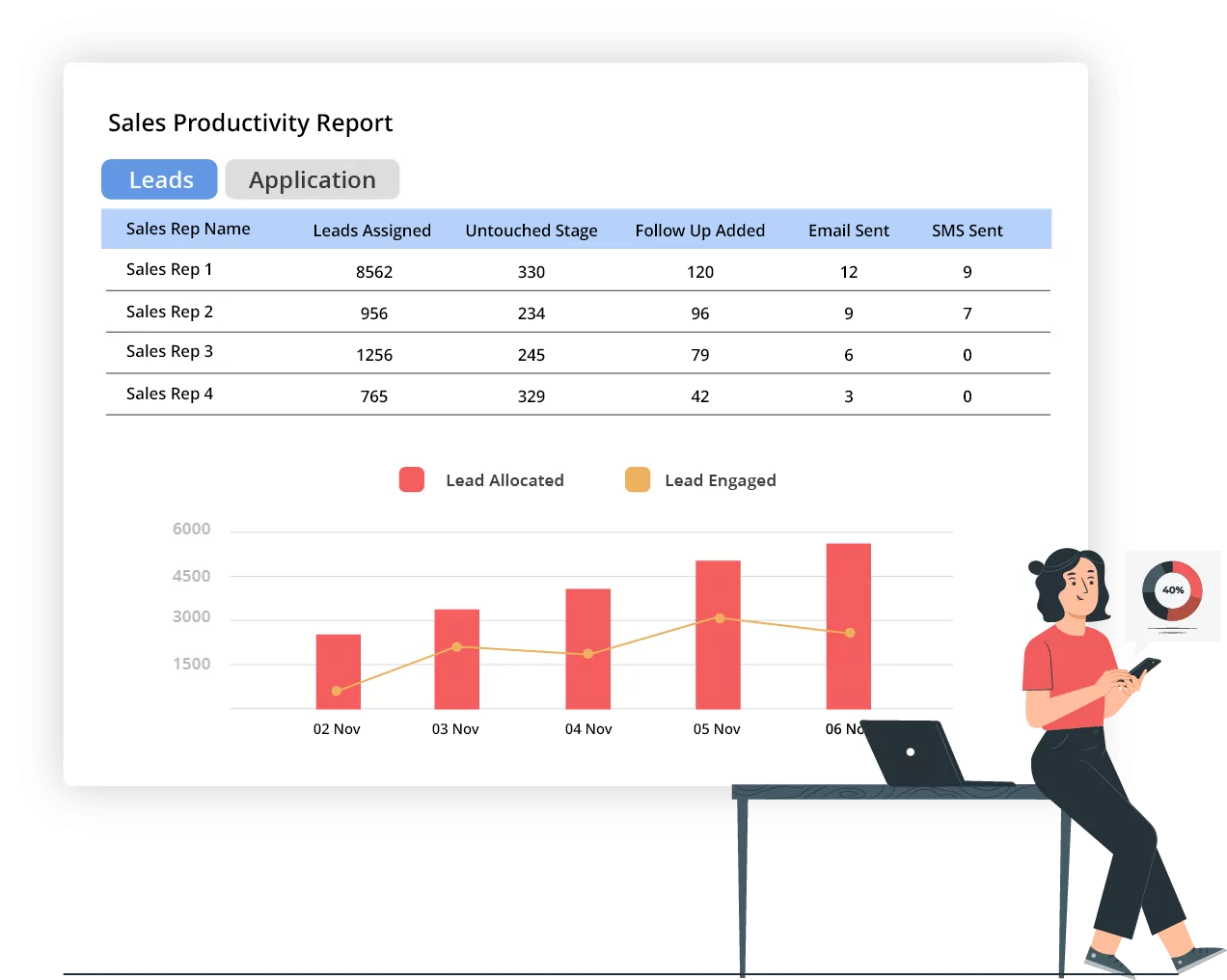Click the 40% donut chart icon
The width and height of the screenshot is (1227, 980).
click(x=1172, y=590)
